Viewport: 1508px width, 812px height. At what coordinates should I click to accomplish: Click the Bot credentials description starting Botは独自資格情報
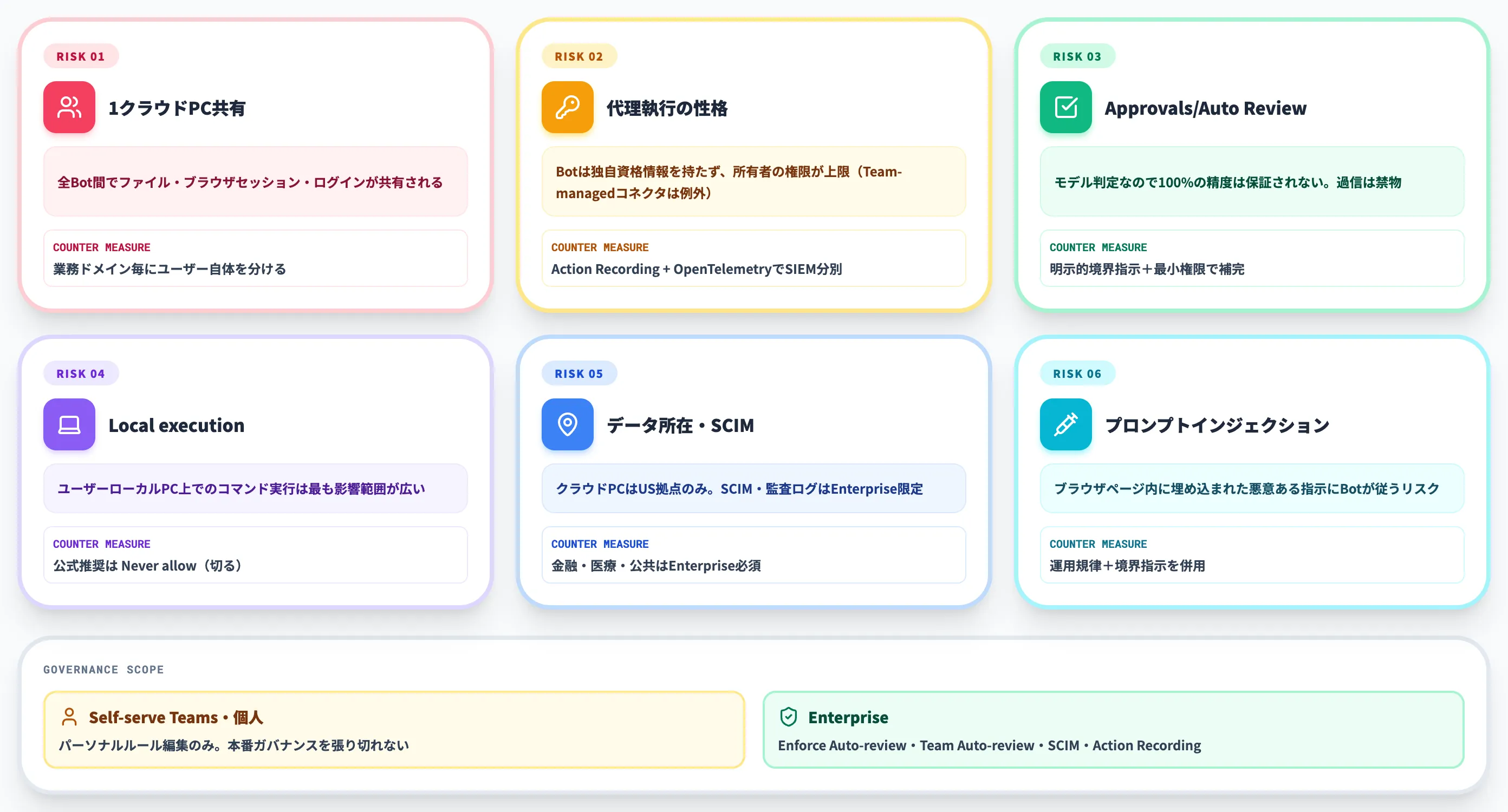[x=728, y=182]
